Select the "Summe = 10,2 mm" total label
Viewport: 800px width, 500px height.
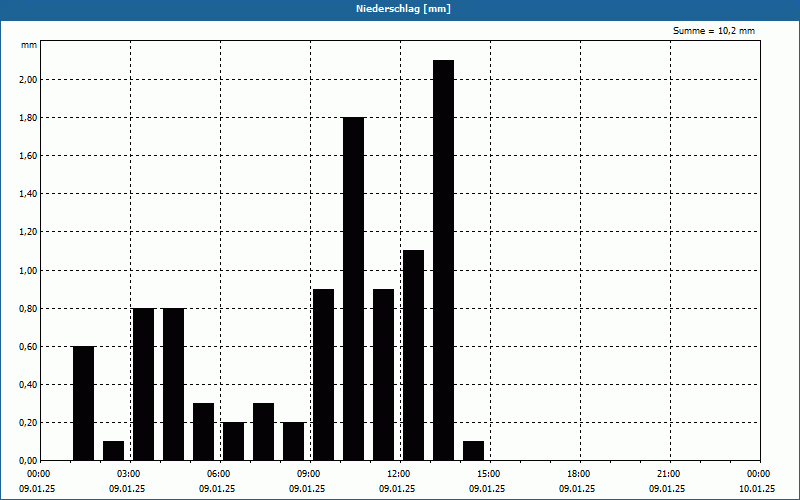point(714,31)
